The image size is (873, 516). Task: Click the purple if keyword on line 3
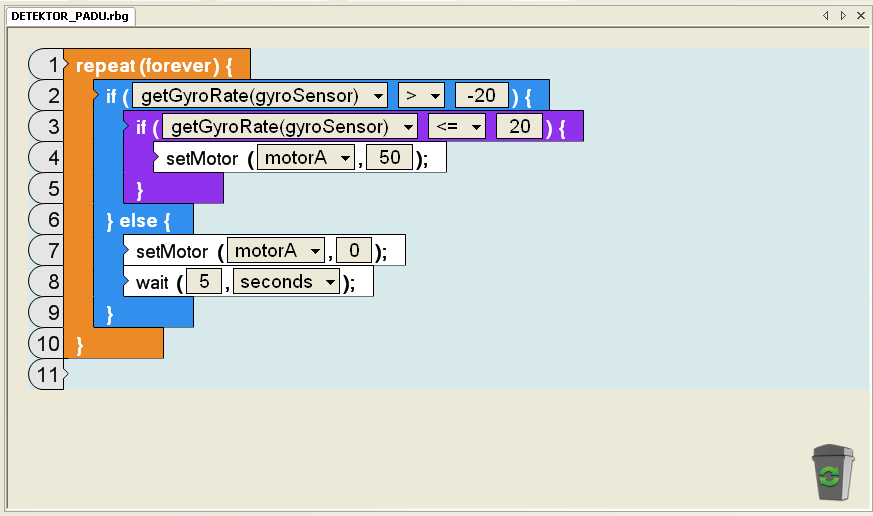(141, 127)
